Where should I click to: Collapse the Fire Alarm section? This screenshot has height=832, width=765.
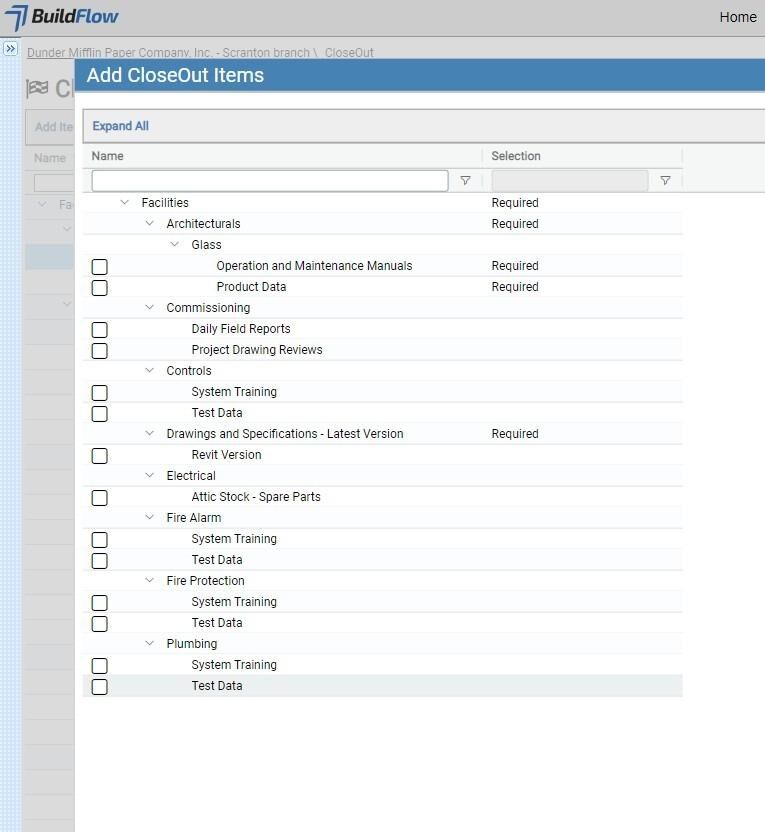150,517
